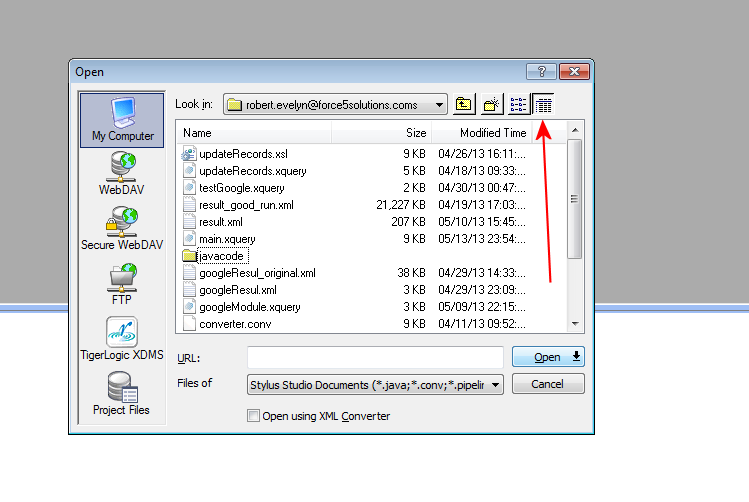
Task: Expand the Look in folder dropdown
Action: click(440, 104)
